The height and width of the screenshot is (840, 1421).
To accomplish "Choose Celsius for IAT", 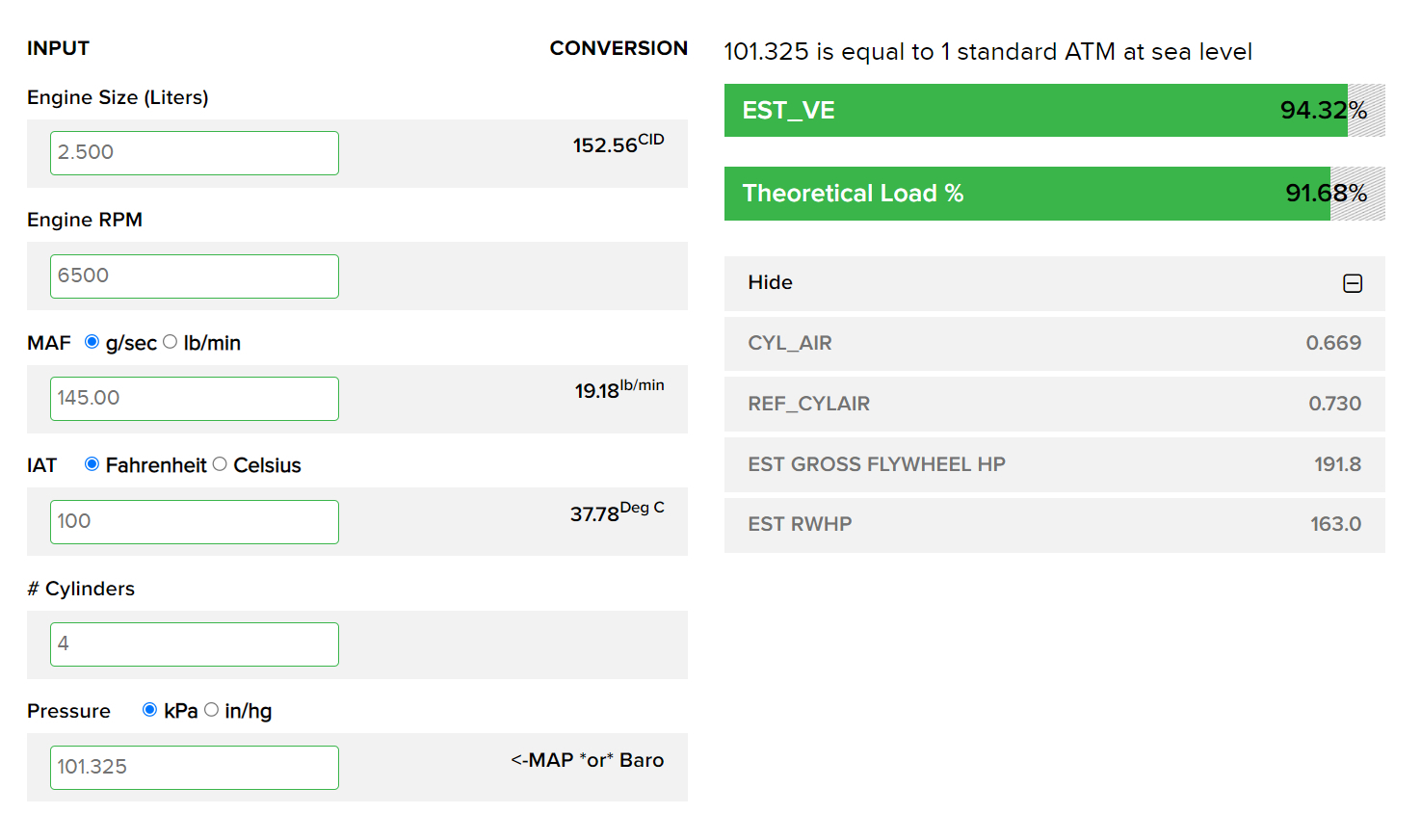I will pos(220,464).
